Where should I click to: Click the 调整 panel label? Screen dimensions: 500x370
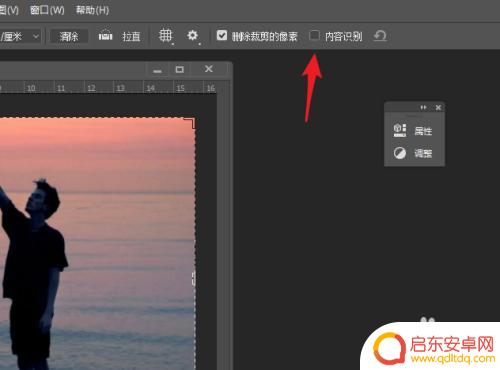pos(423,153)
